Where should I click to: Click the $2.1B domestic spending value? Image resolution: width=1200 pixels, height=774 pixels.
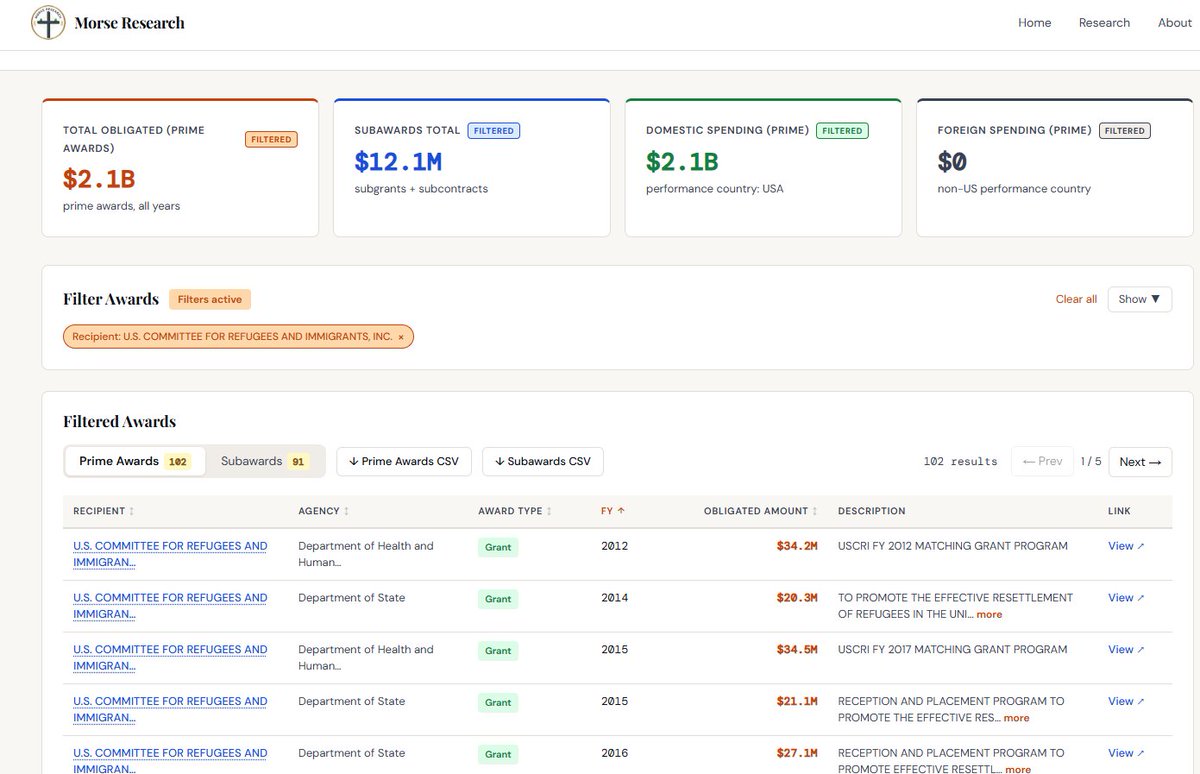(x=682, y=161)
